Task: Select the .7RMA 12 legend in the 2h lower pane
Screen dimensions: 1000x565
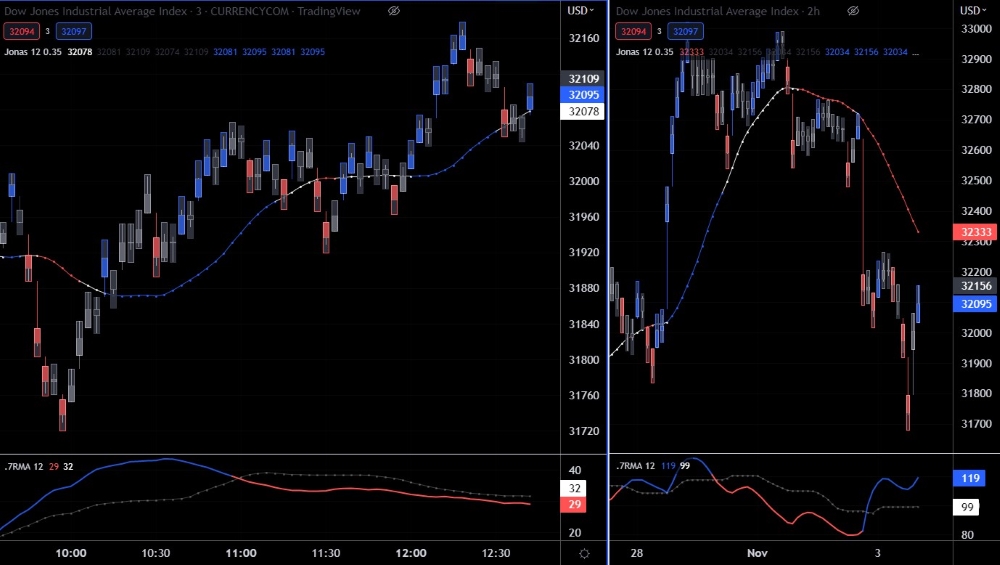Action: click(635, 466)
